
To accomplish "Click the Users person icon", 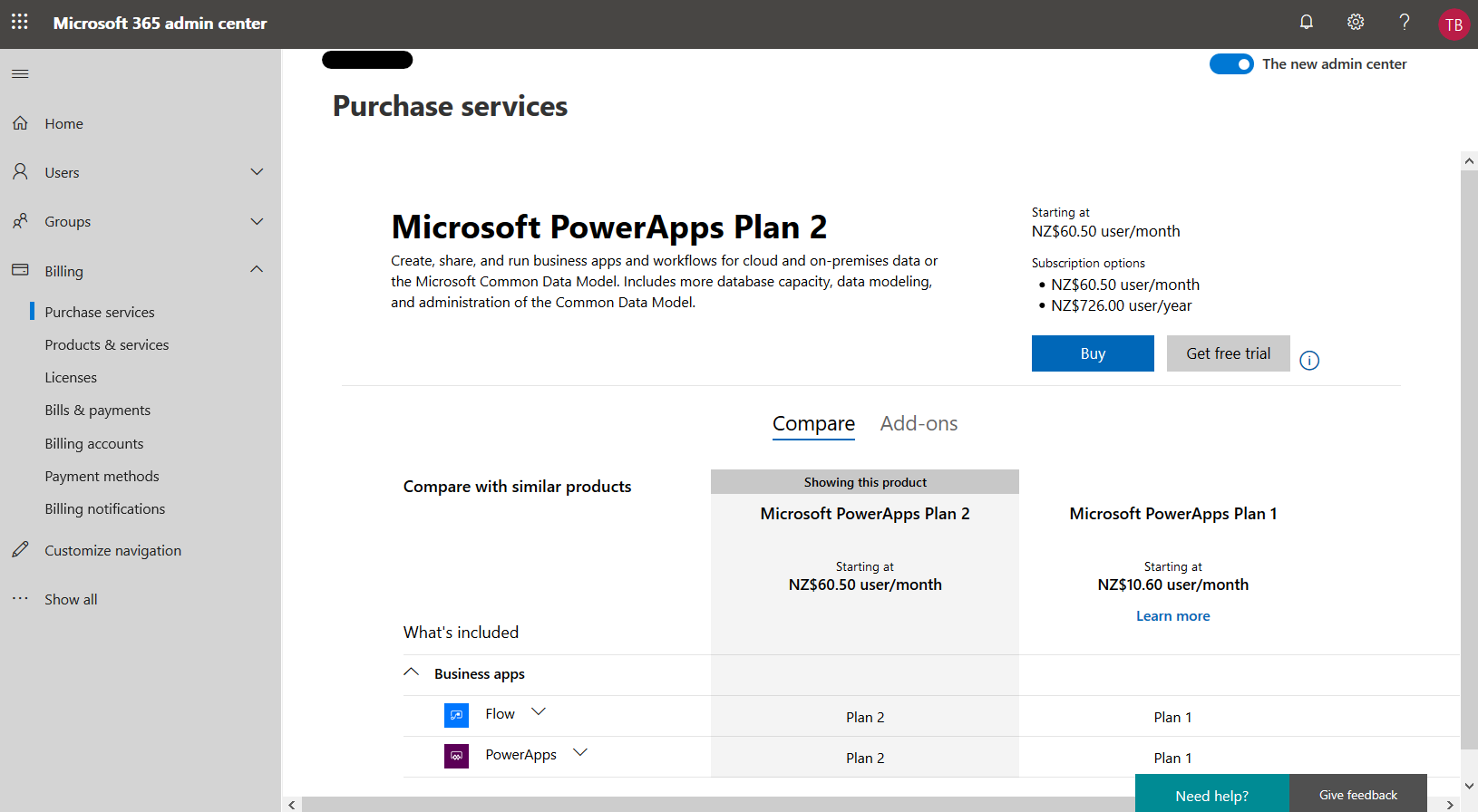I will 20,171.
